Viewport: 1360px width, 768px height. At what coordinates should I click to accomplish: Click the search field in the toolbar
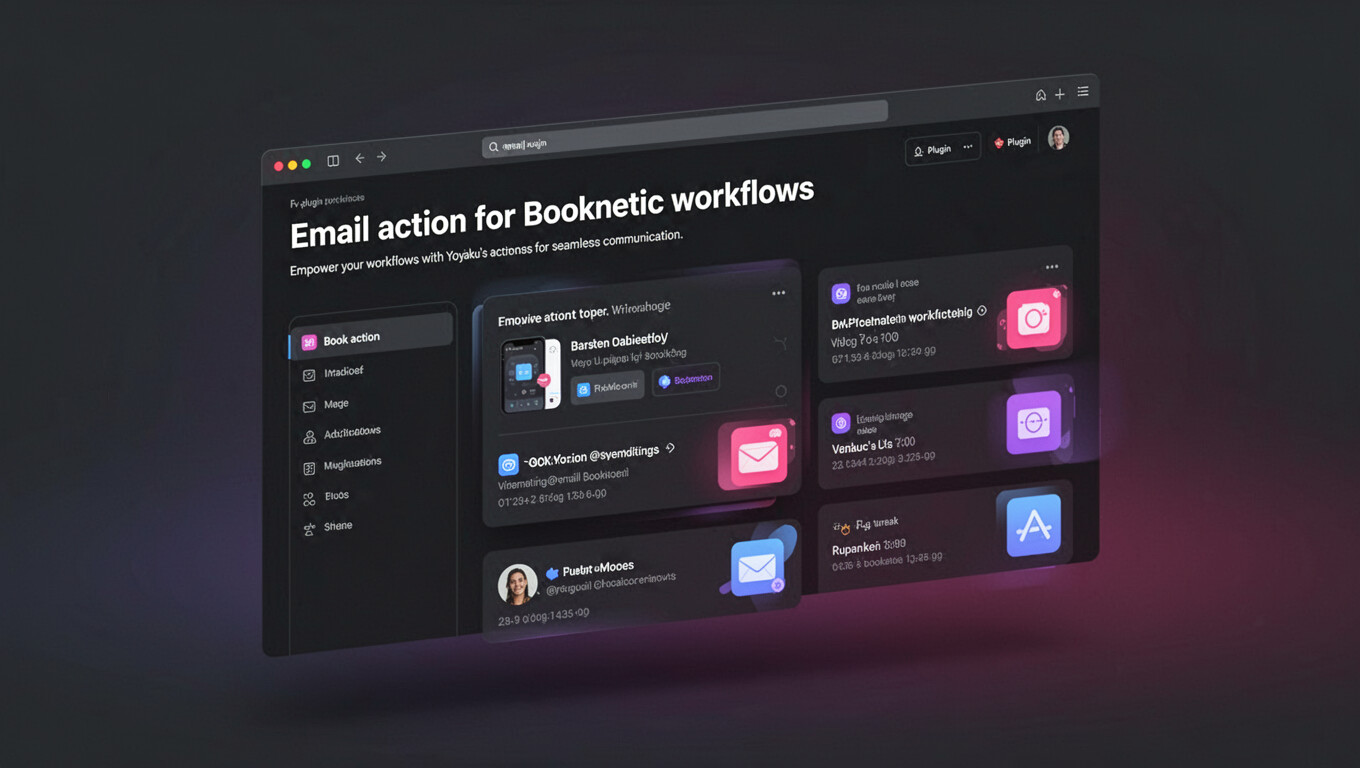click(x=680, y=130)
